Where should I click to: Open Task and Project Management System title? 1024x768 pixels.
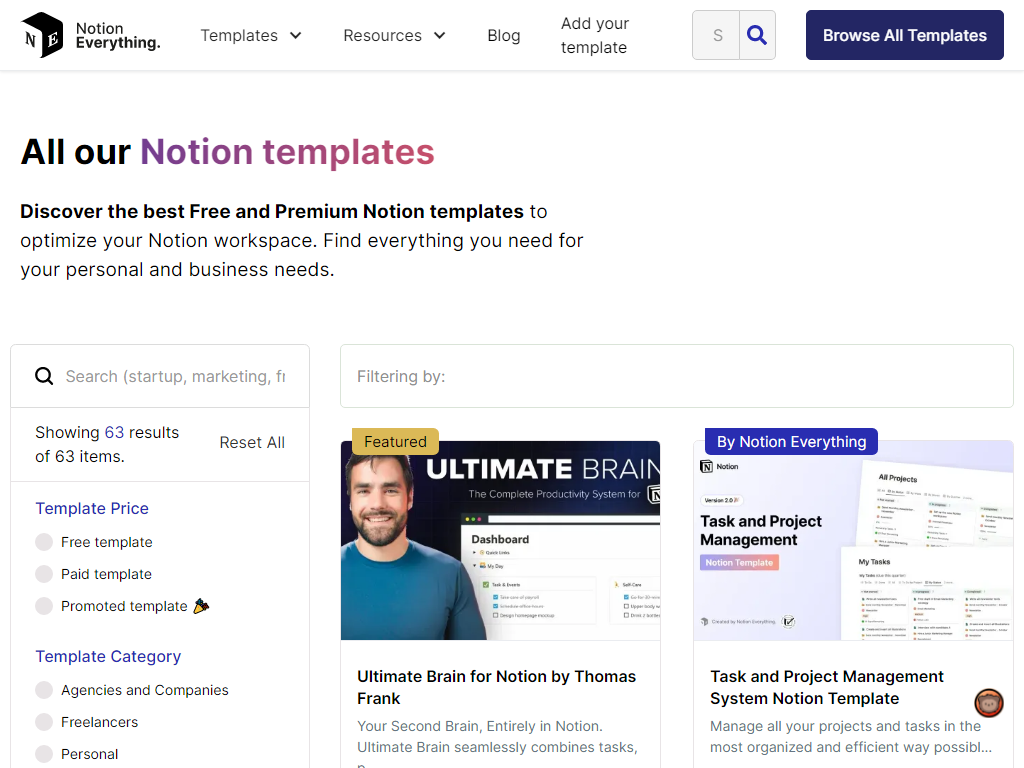point(827,688)
